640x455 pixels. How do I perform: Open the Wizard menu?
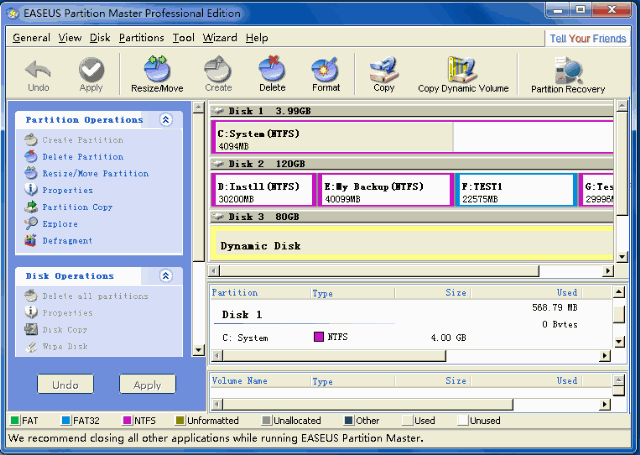(220, 38)
